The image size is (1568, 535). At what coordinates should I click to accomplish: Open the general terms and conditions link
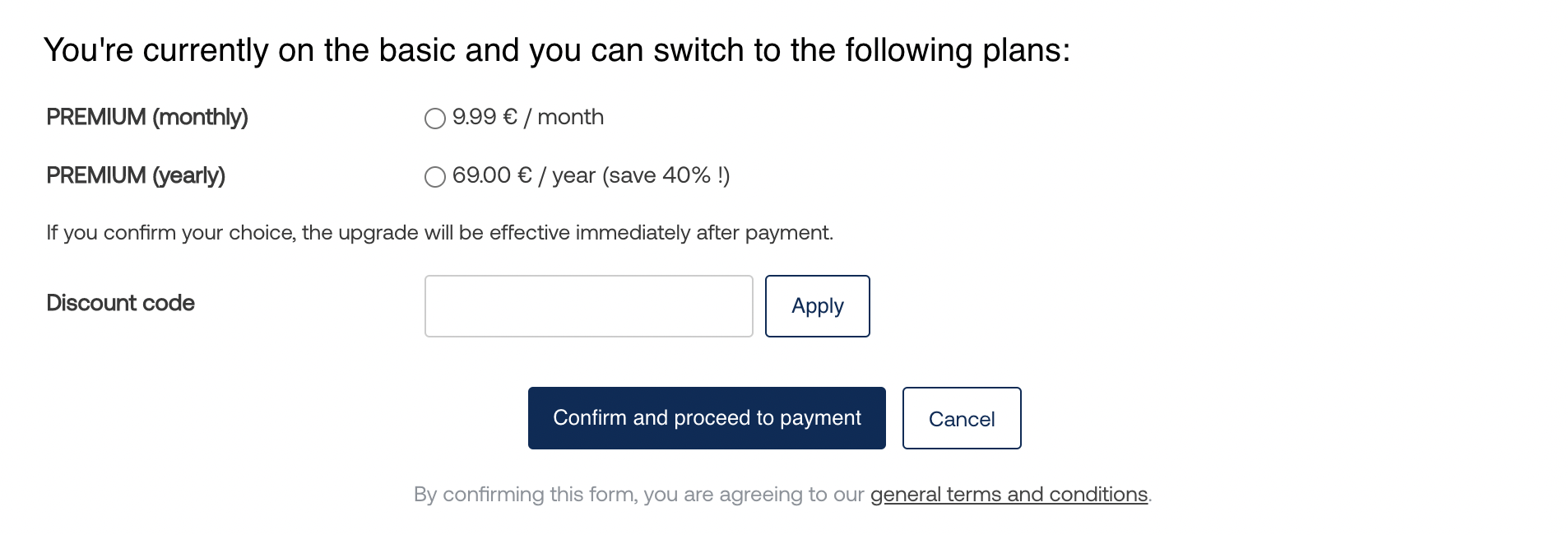1009,495
